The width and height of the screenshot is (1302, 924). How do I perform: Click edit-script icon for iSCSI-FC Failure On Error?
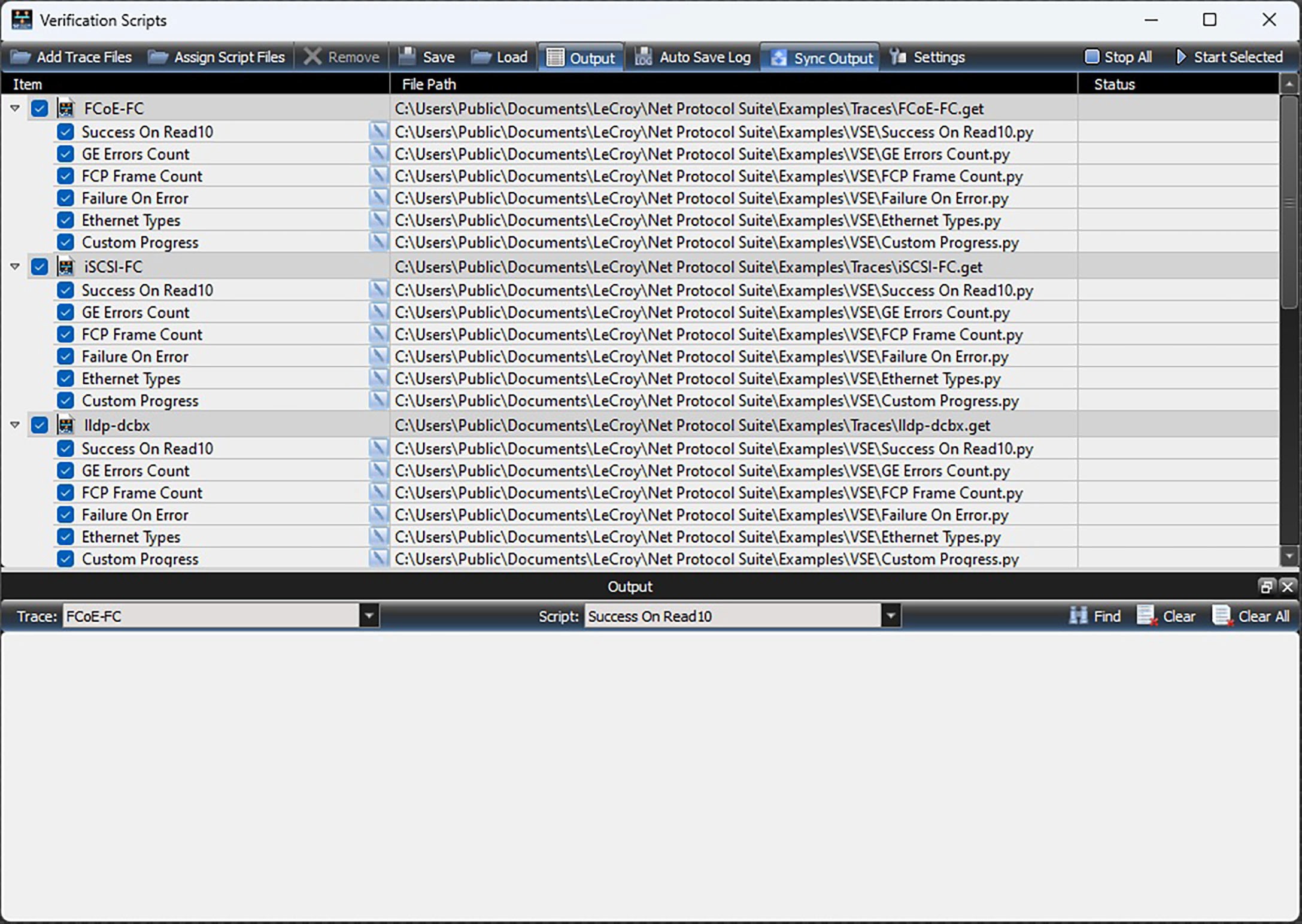point(378,356)
